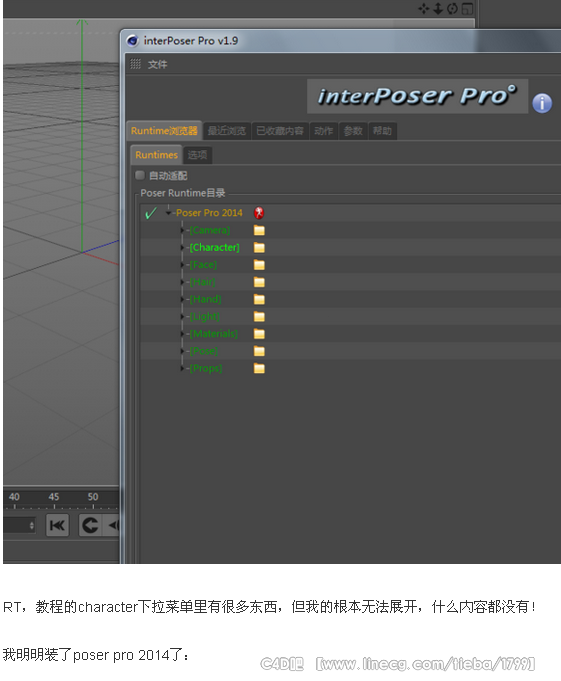
Task: Click the folder icon beside Face
Action: (x=259, y=265)
